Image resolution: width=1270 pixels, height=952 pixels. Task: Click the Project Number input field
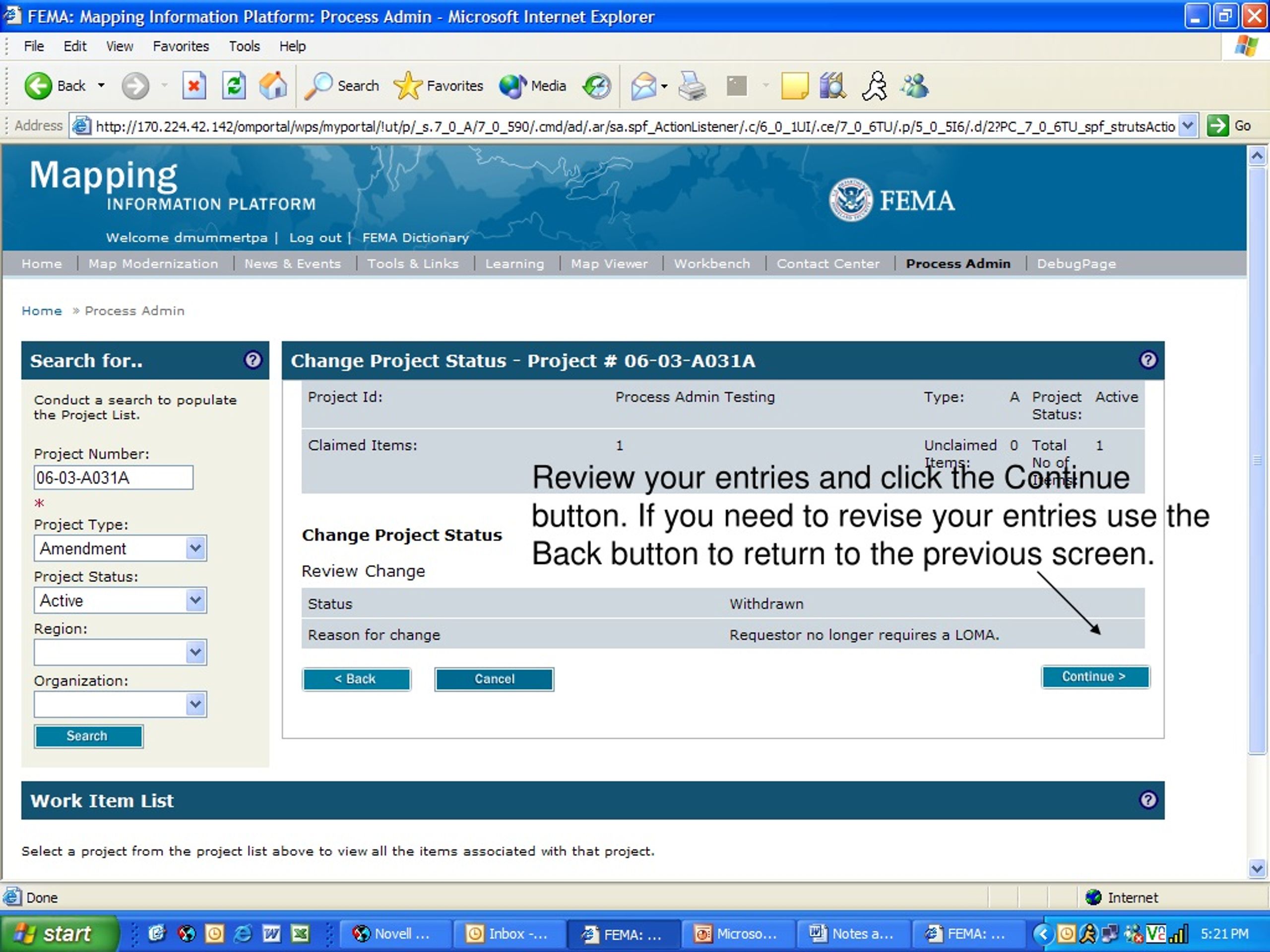click(x=113, y=477)
